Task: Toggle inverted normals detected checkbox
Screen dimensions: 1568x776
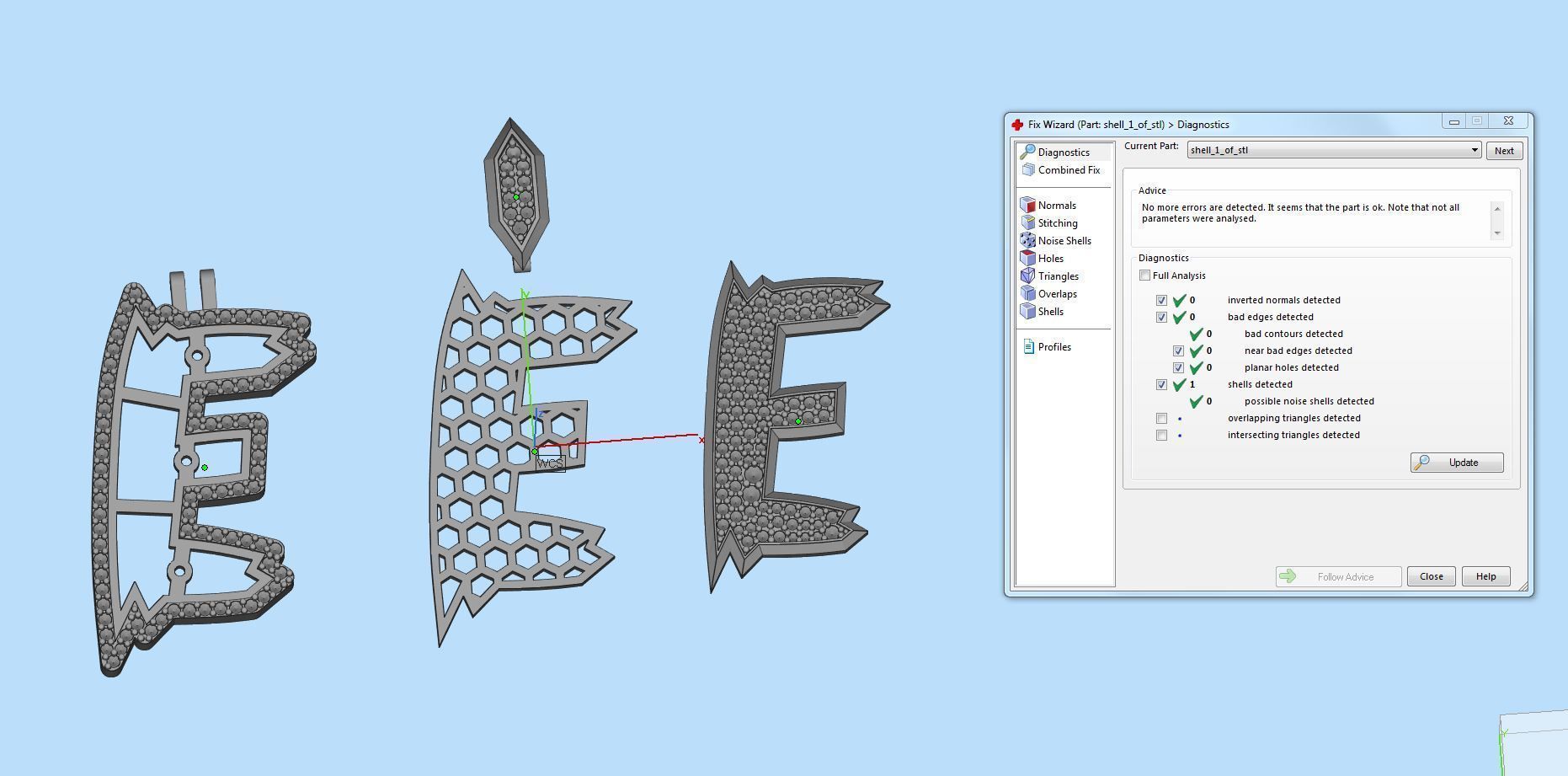Action: (x=1161, y=300)
